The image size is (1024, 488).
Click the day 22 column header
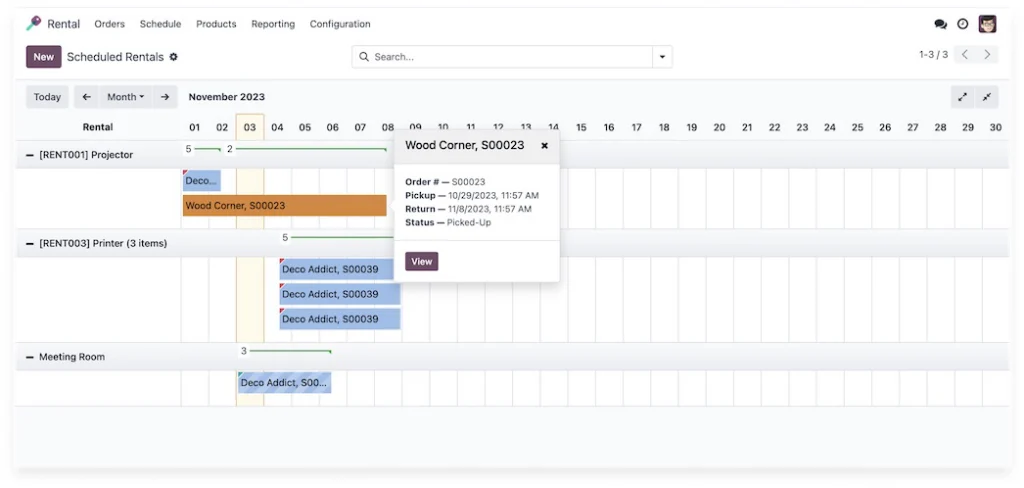coord(775,127)
